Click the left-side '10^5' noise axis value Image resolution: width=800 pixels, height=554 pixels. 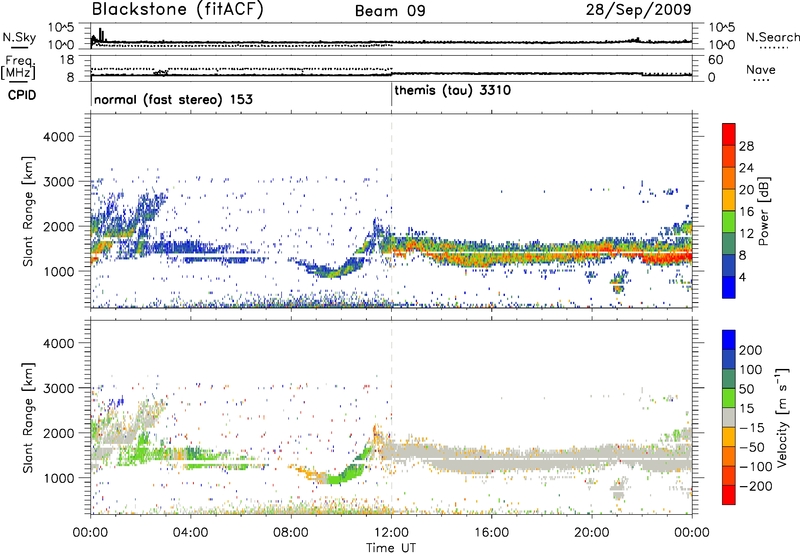pos(61,27)
